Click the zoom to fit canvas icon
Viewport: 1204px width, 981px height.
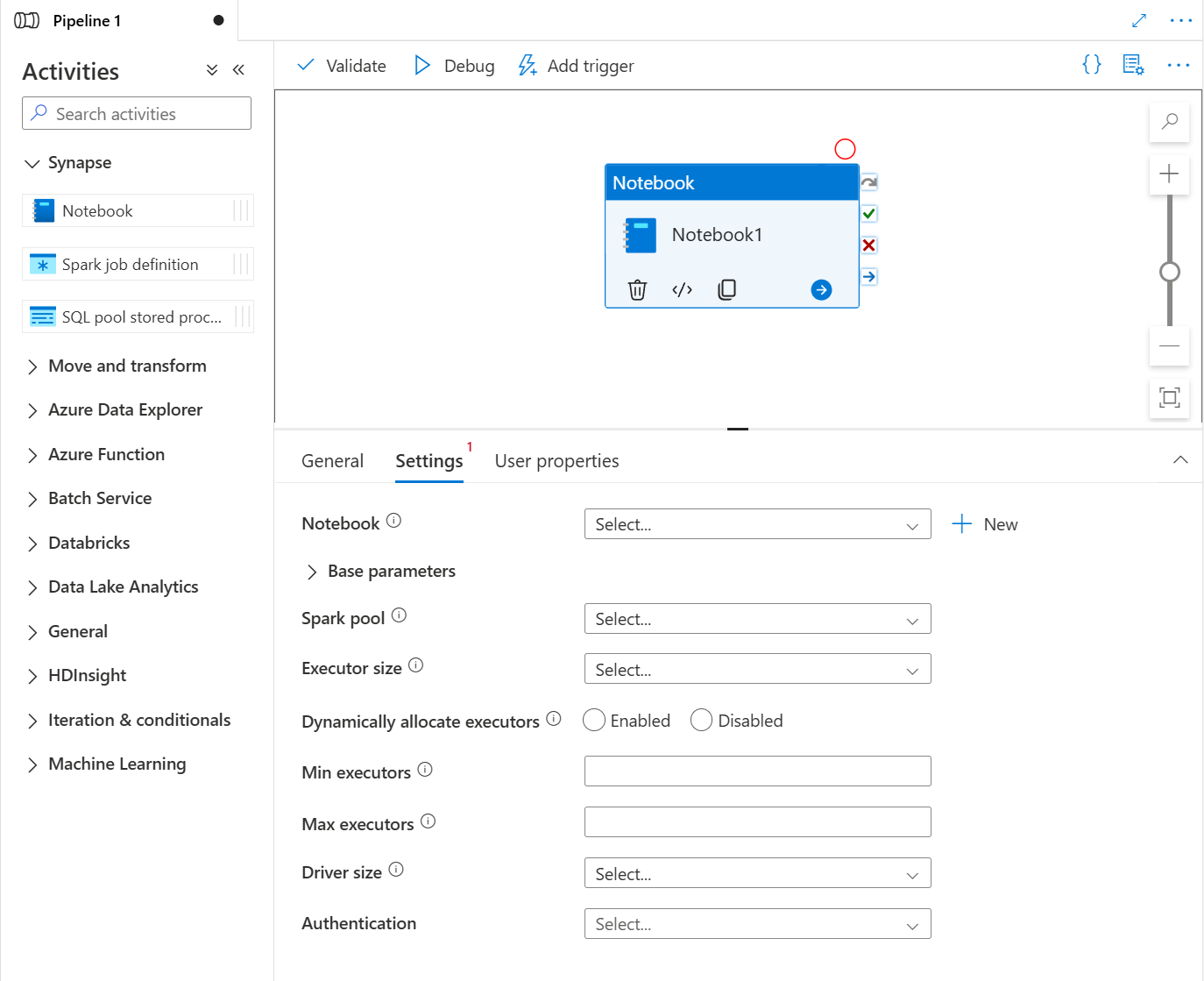click(1169, 398)
